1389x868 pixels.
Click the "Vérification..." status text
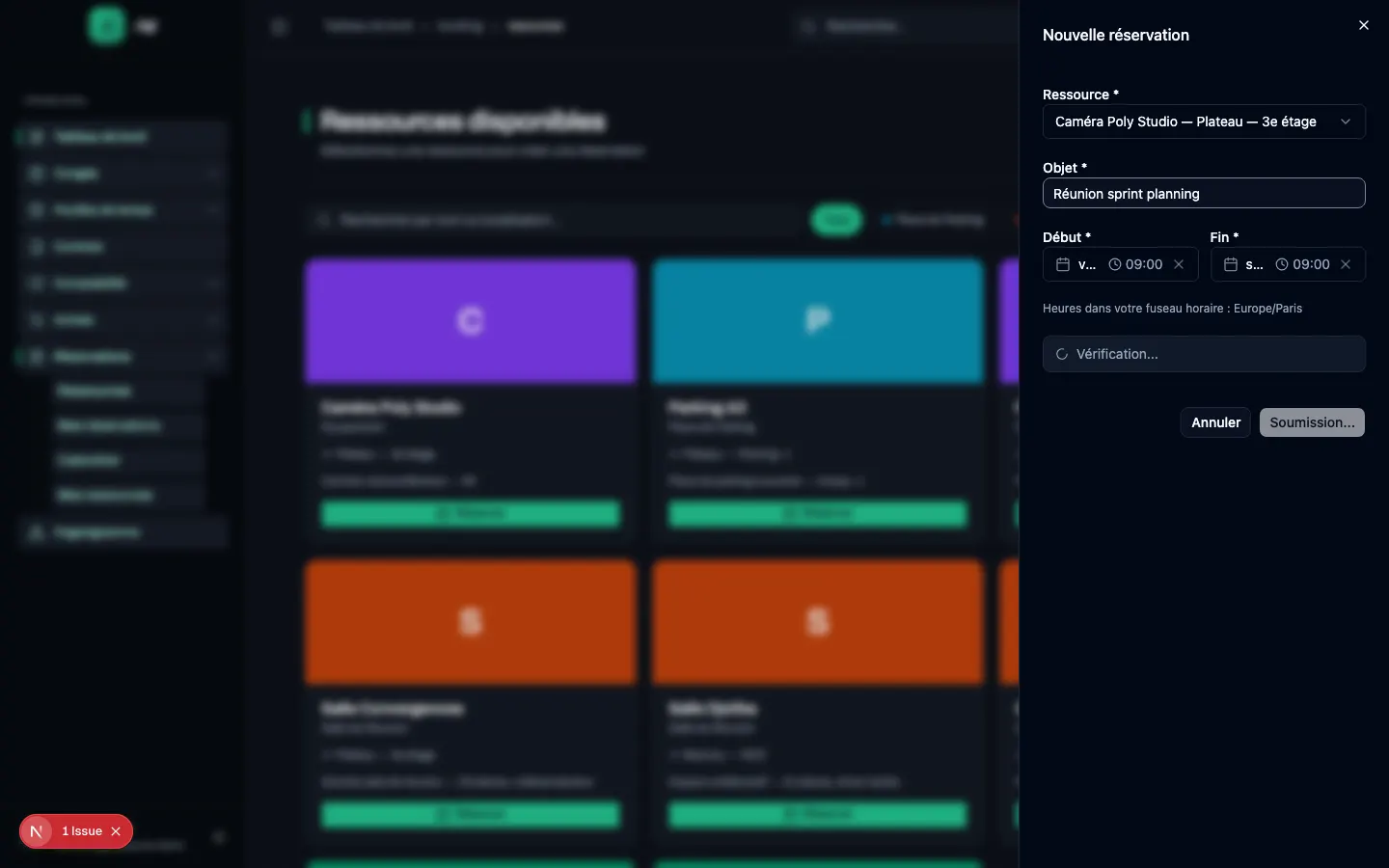pos(1117,354)
